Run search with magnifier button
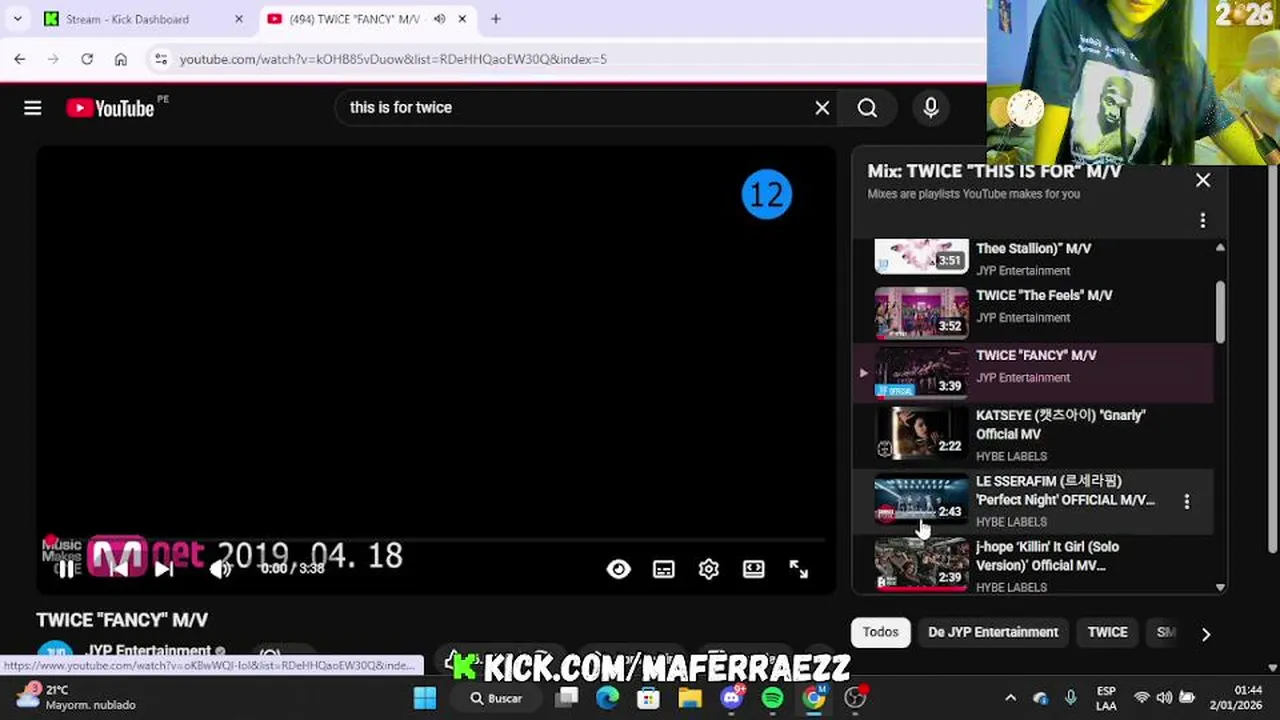The height and width of the screenshot is (720, 1280). [x=867, y=108]
